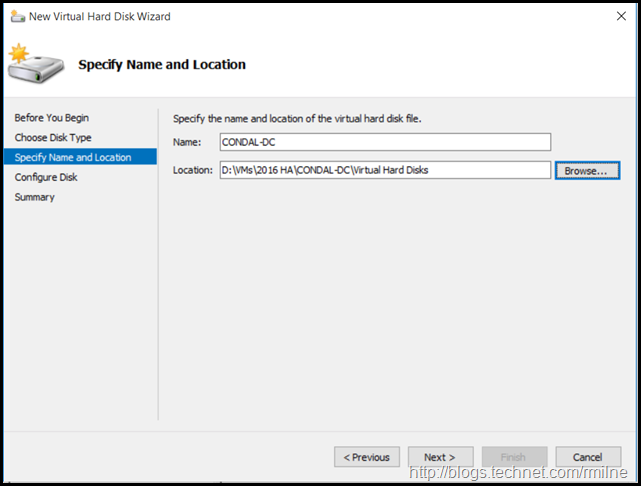Open the Summary step in the sidebar
641x486 pixels.
(x=35, y=197)
